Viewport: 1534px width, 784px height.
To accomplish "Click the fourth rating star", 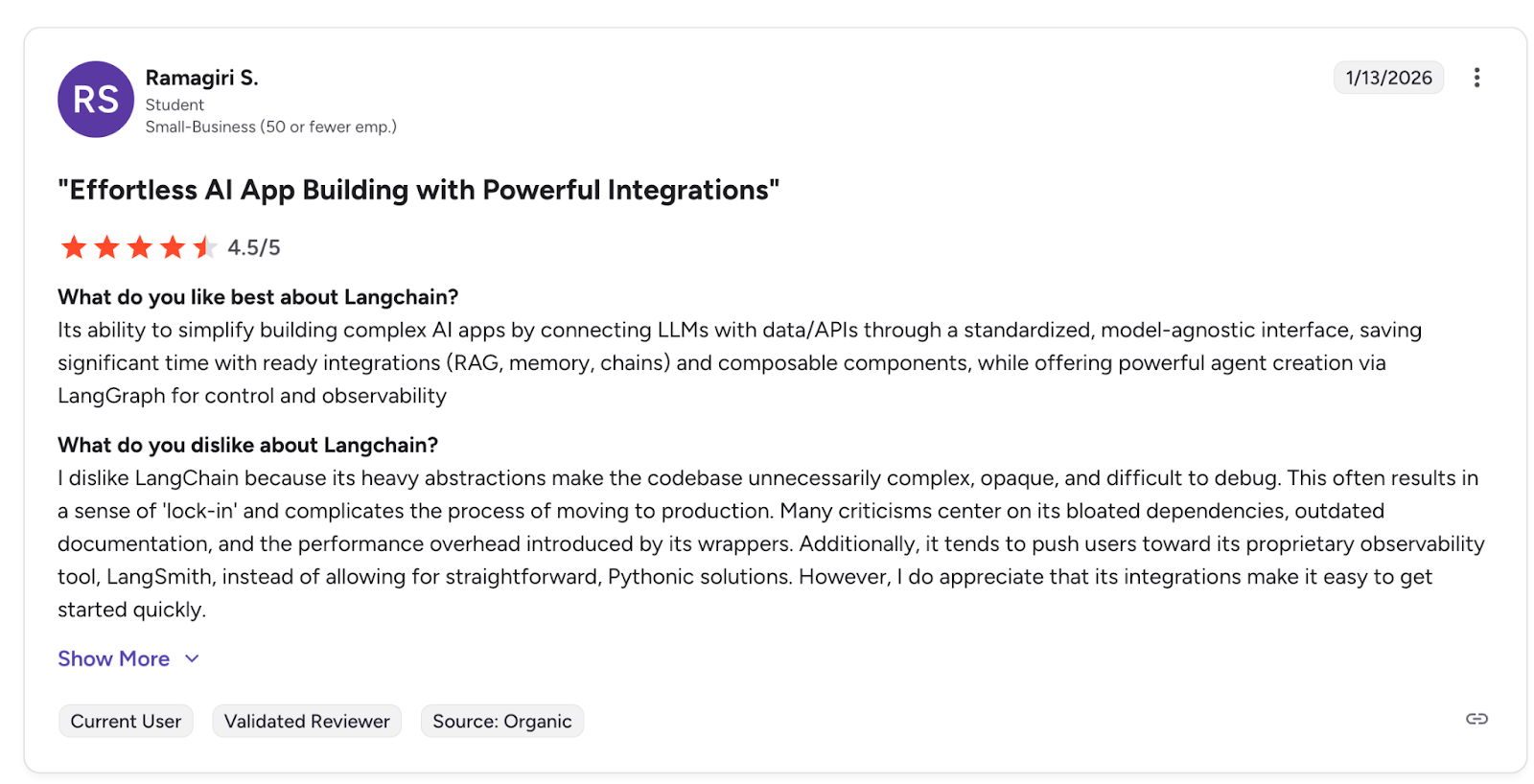I will tap(173, 247).
